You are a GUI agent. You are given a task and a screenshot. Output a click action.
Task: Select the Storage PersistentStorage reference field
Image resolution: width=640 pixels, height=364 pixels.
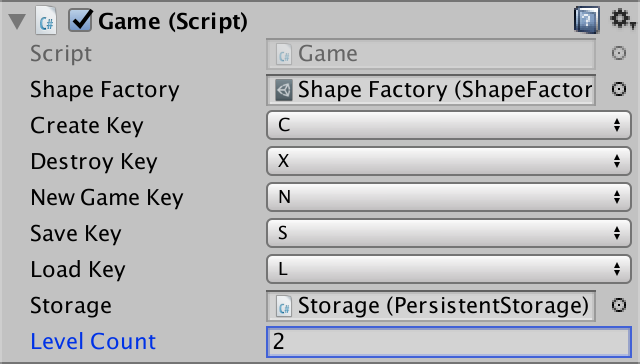point(431,306)
